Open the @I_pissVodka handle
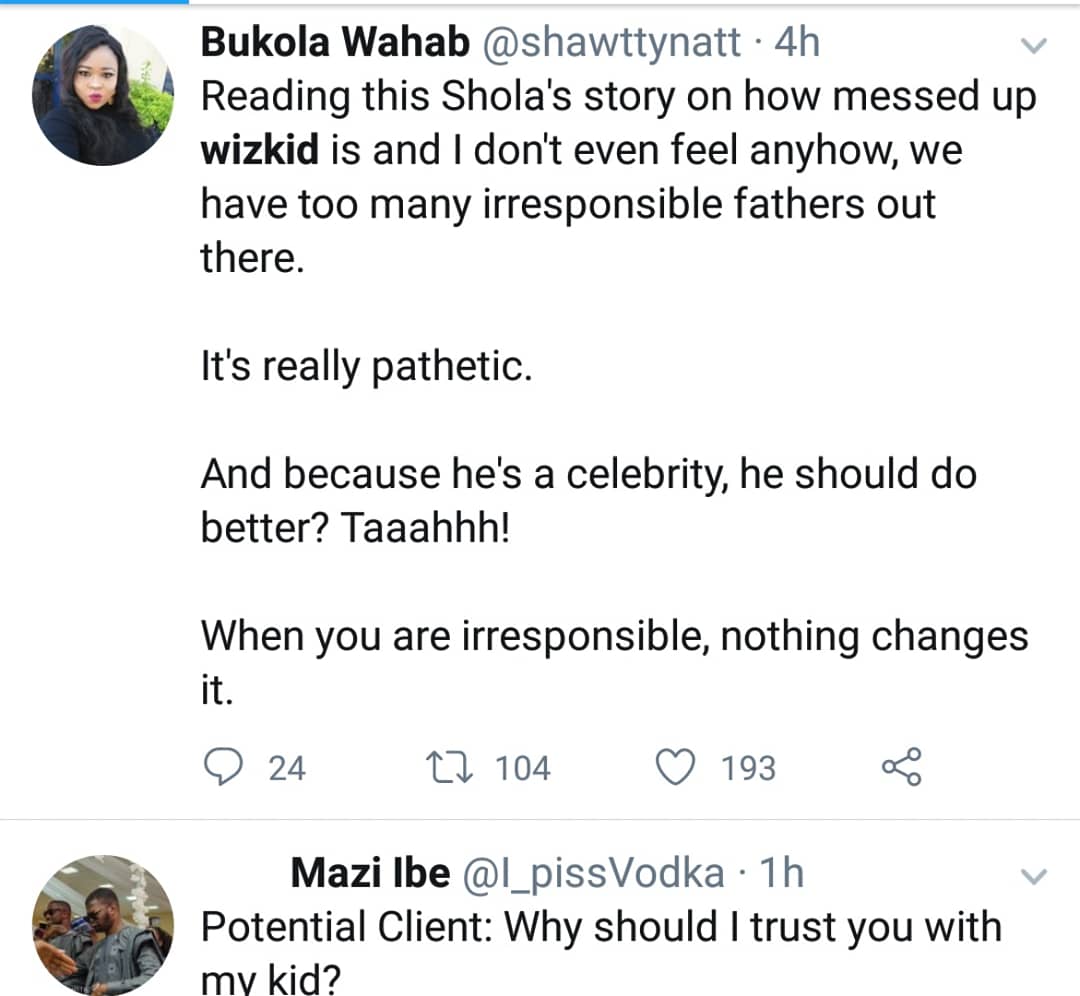 coord(592,874)
